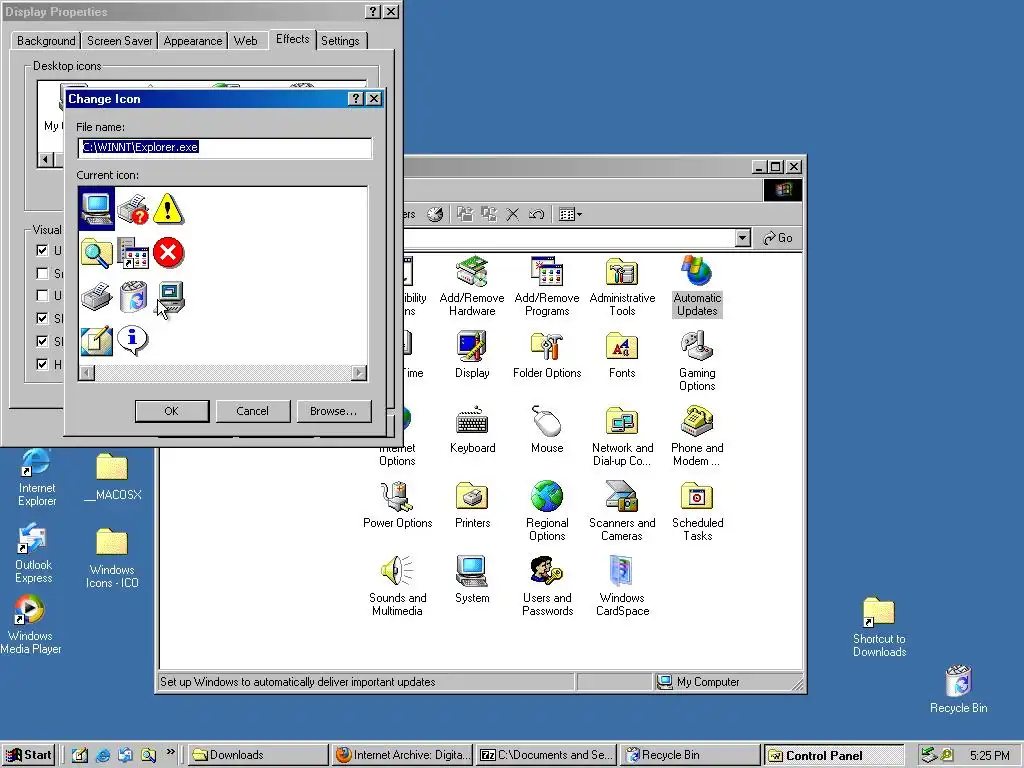Open Add/Remove Programs in Control Panel
This screenshot has width=1024, height=768.
pyautogui.click(x=547, y=286)
